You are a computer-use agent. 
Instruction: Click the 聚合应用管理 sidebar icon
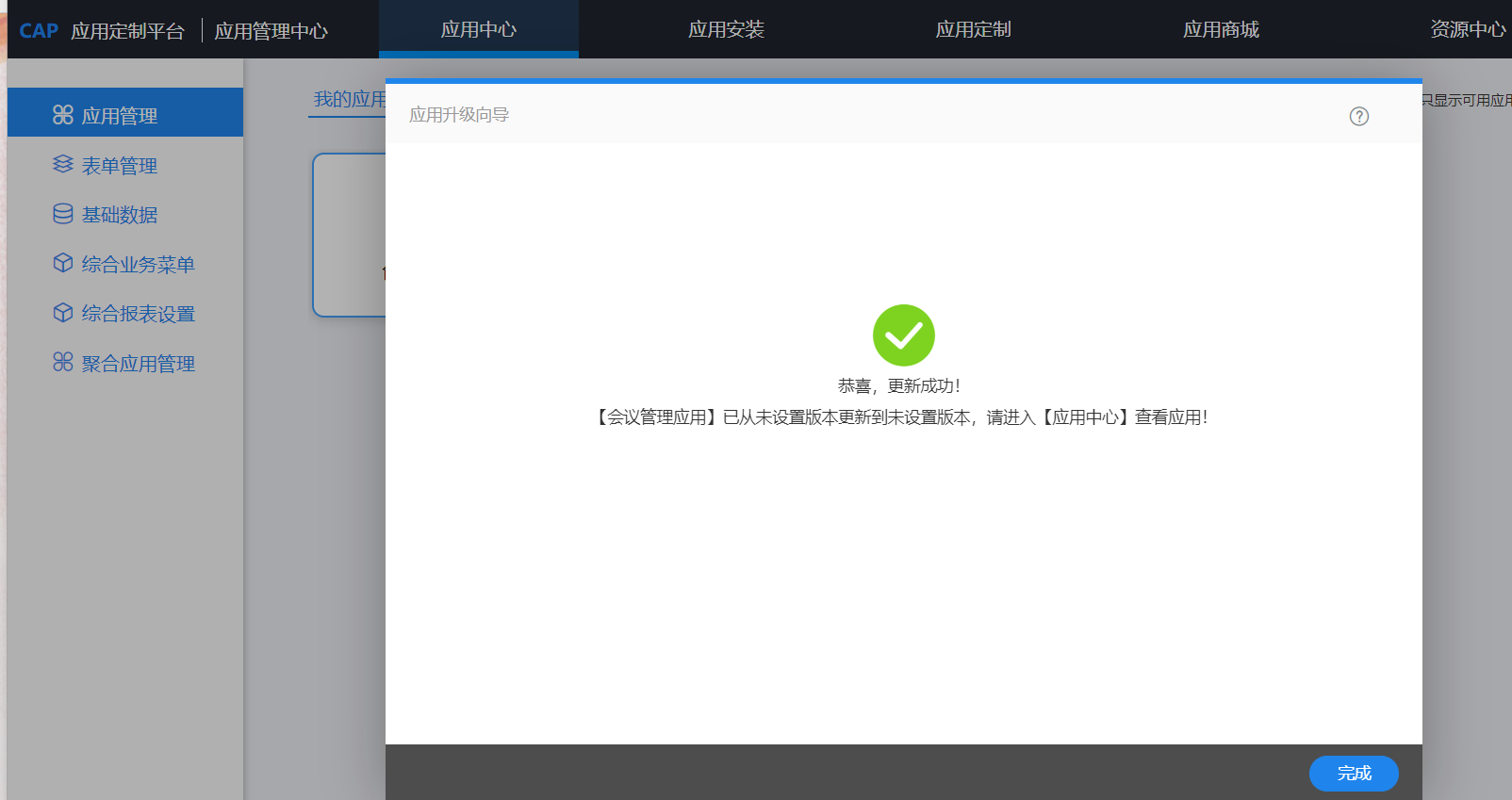coord(63,363)
